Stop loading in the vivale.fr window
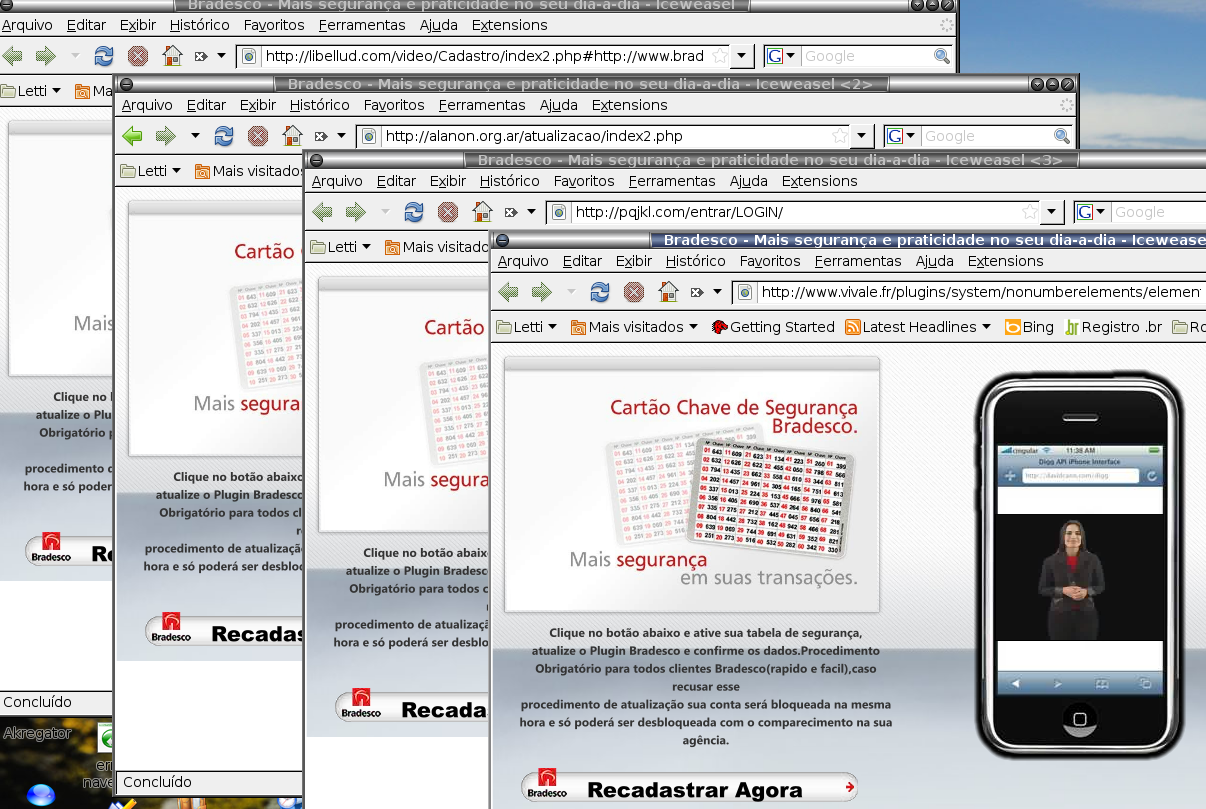This screenshot has width=1206, height=809. click(634, 292)
